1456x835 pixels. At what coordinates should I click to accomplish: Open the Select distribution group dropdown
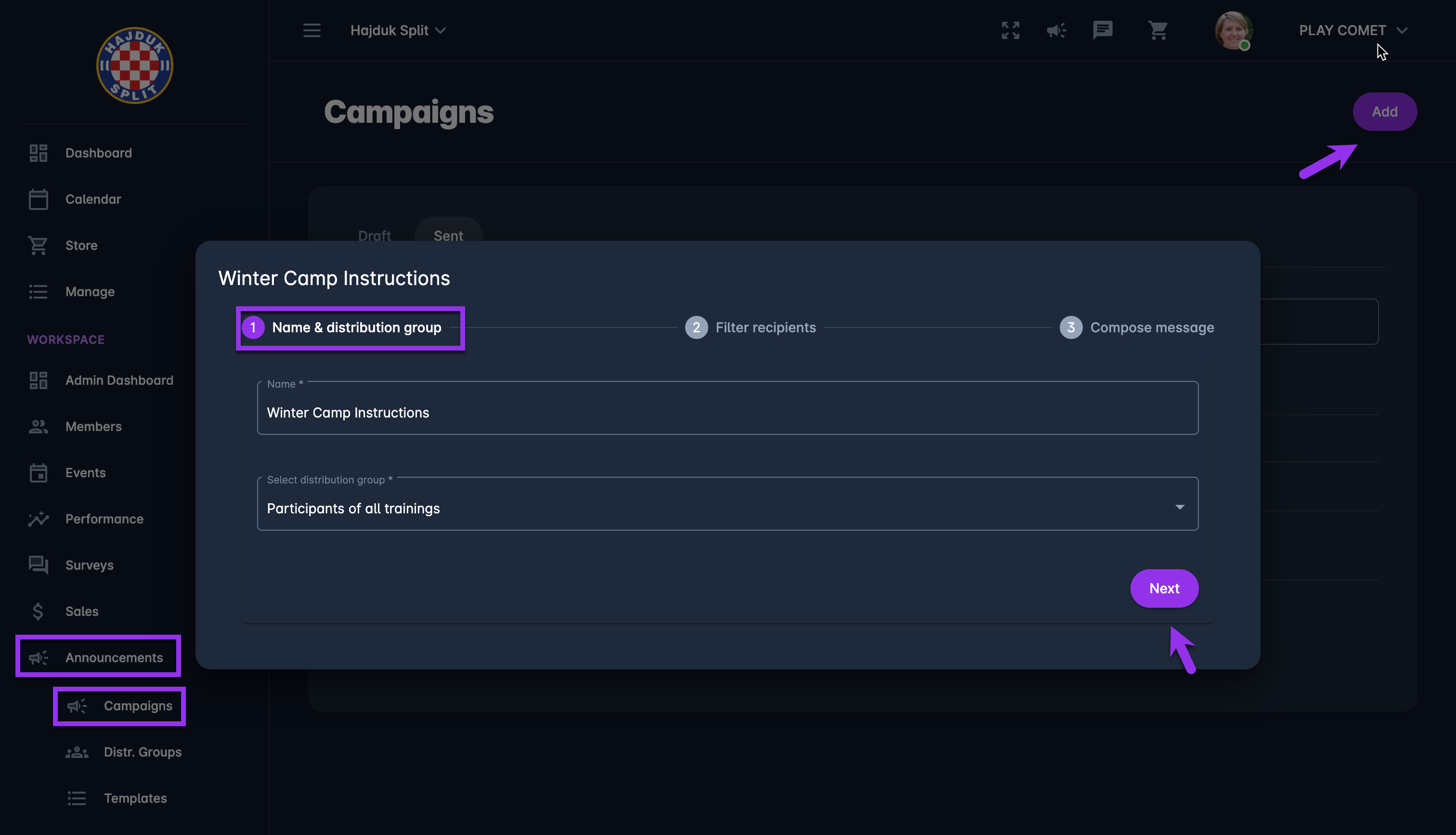click(727, 508)
